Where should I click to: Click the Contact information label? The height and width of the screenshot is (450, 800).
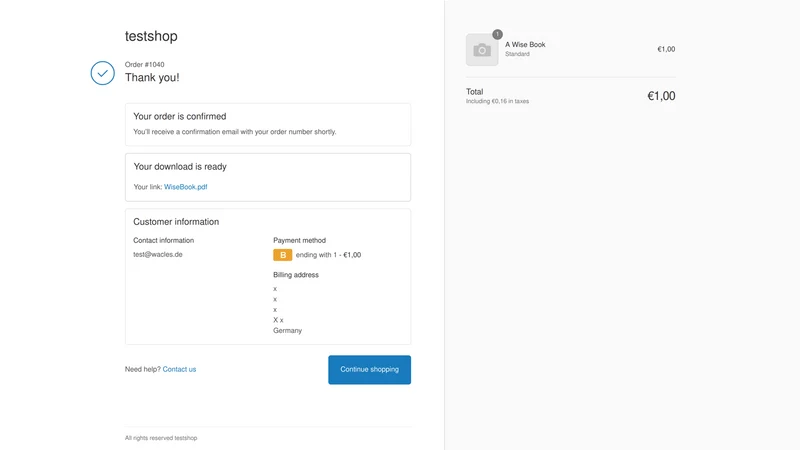tap(163, 240)
